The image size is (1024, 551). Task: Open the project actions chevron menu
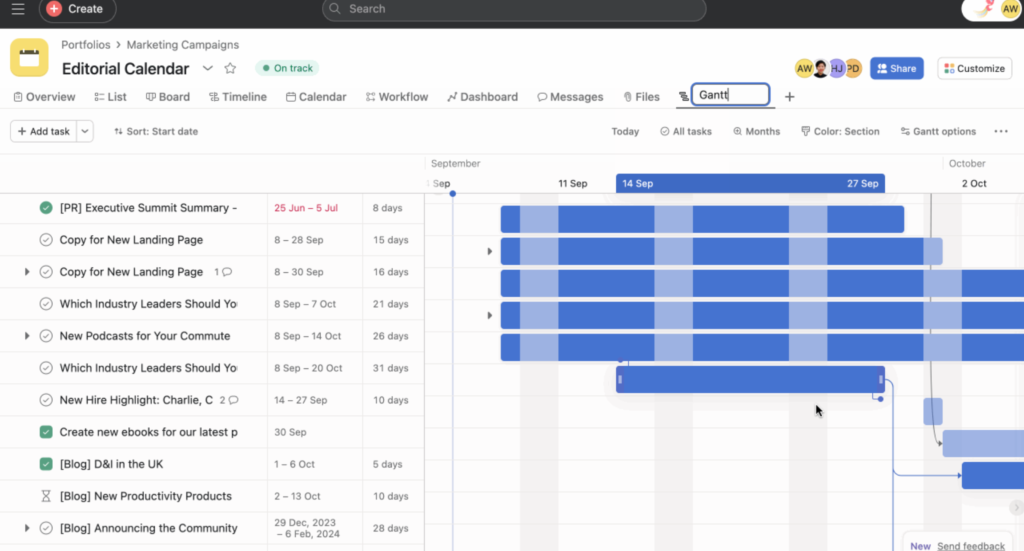[208, 68]
